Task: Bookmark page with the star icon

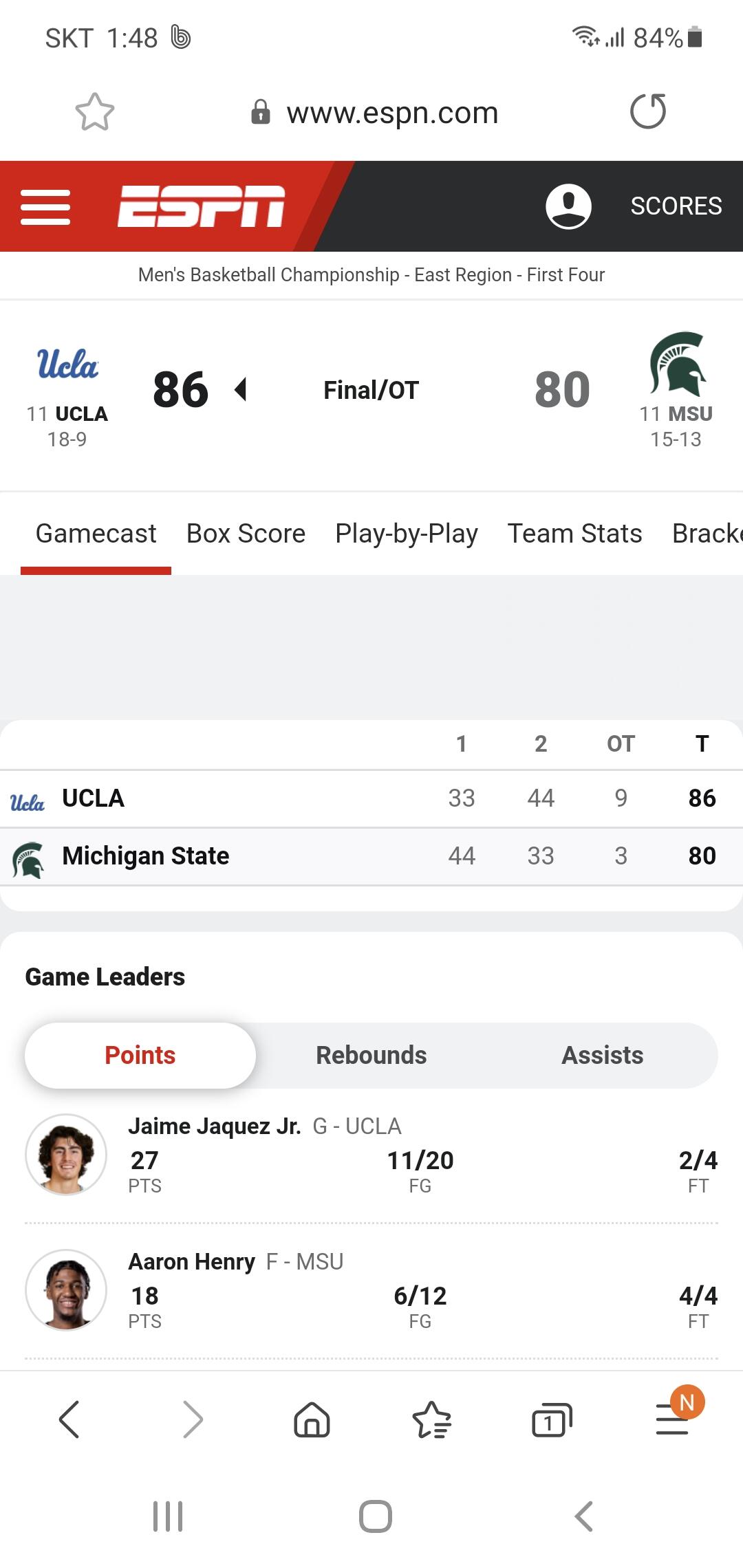Action: tap(94, 112)
